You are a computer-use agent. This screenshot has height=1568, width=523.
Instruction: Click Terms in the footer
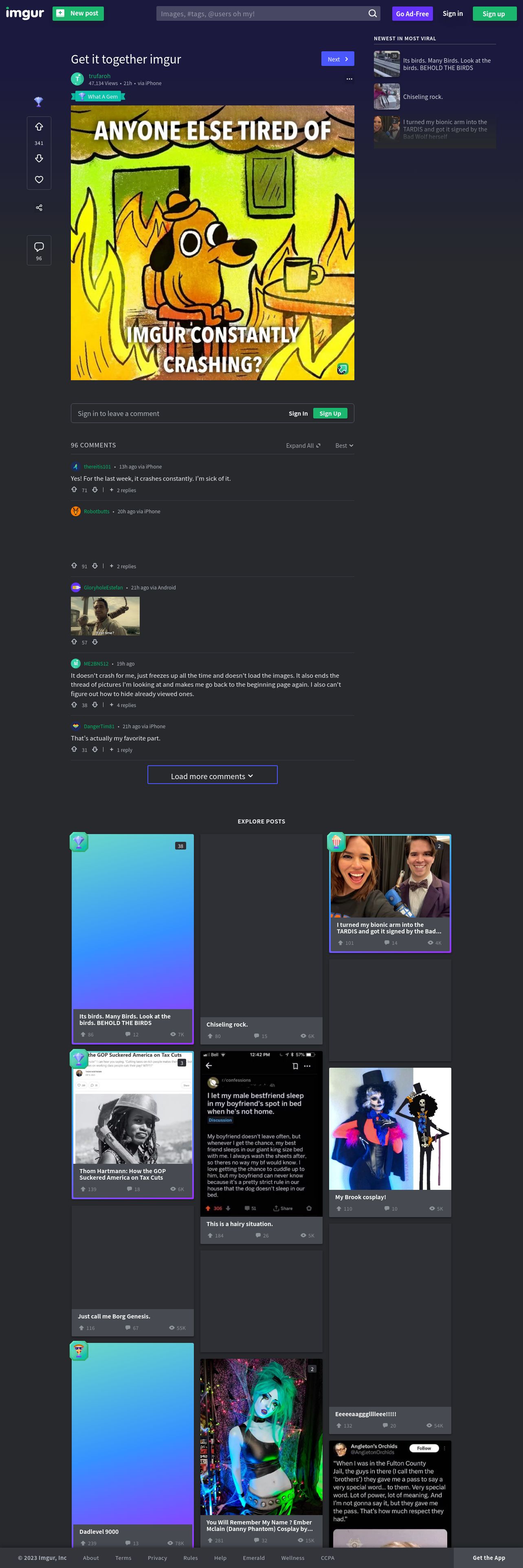(123, 1558)
